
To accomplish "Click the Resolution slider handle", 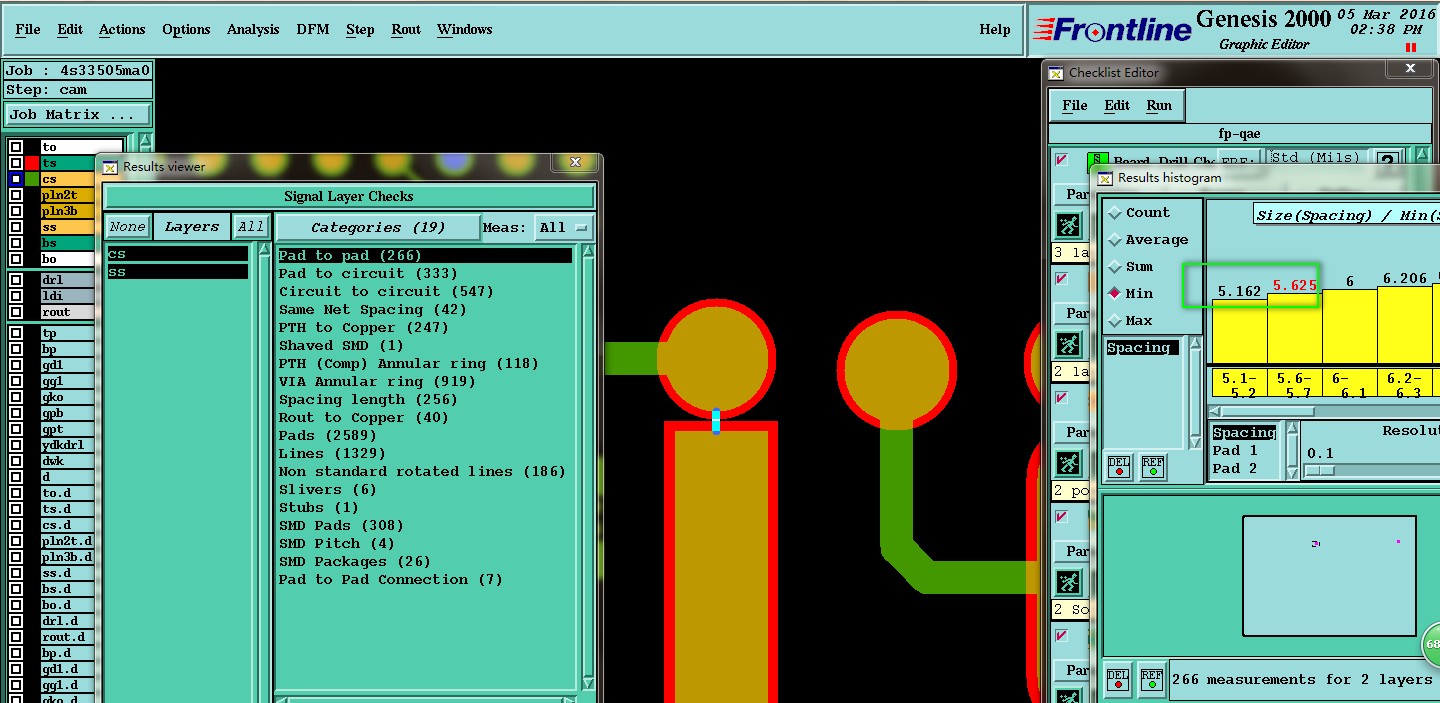I will [x=1320, y=470].
